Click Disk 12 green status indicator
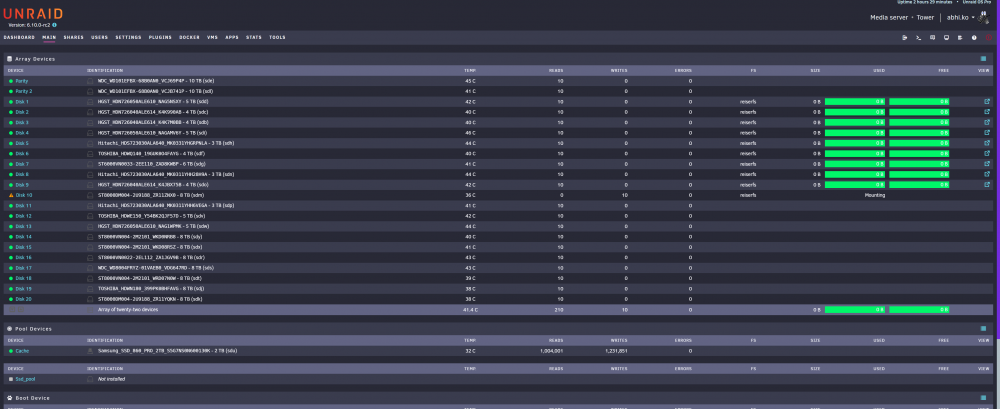The width and height of the screenshot is (1000, 409). point(11,216)
